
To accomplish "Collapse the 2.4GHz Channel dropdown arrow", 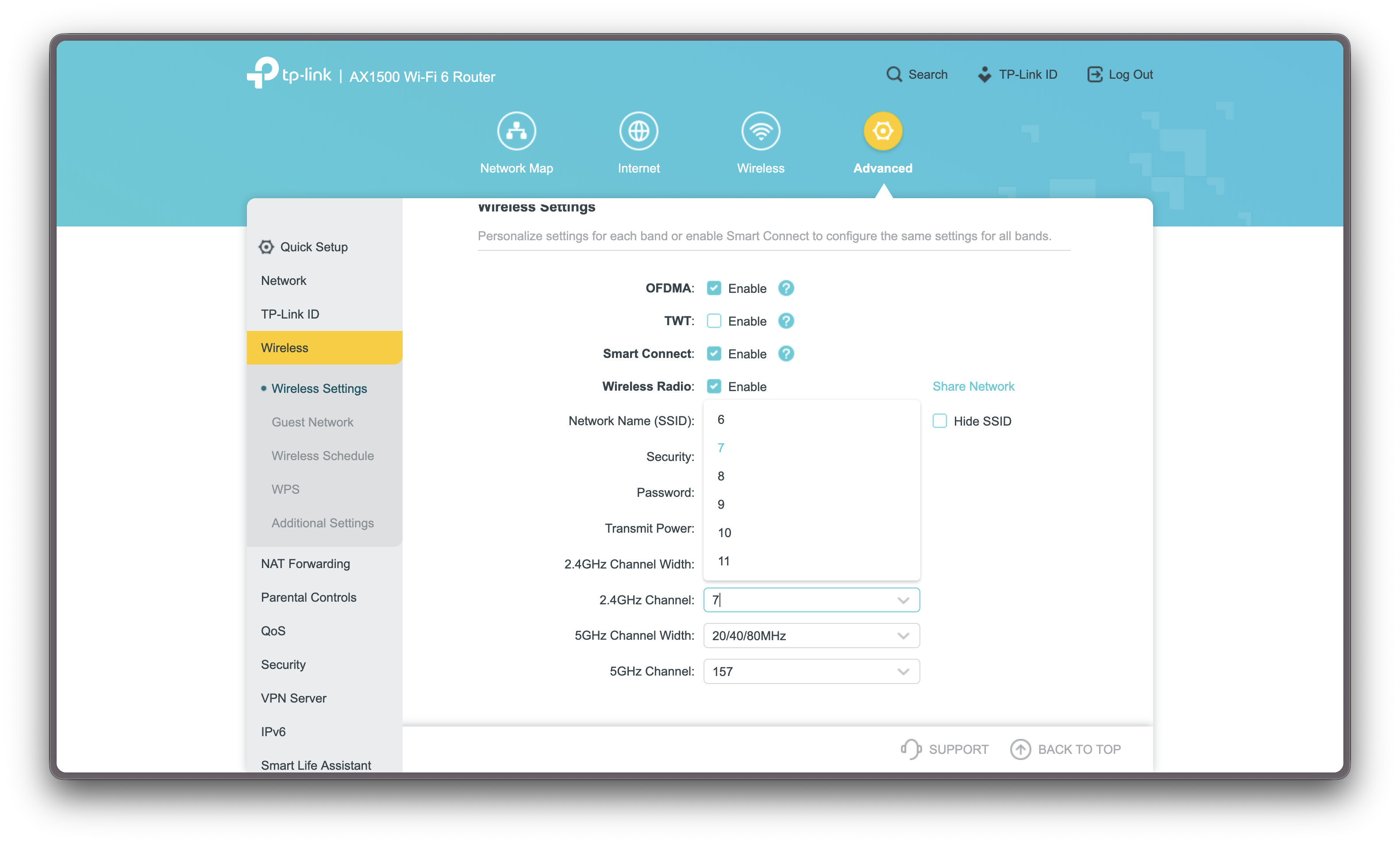I will click(x=903, y=600).
